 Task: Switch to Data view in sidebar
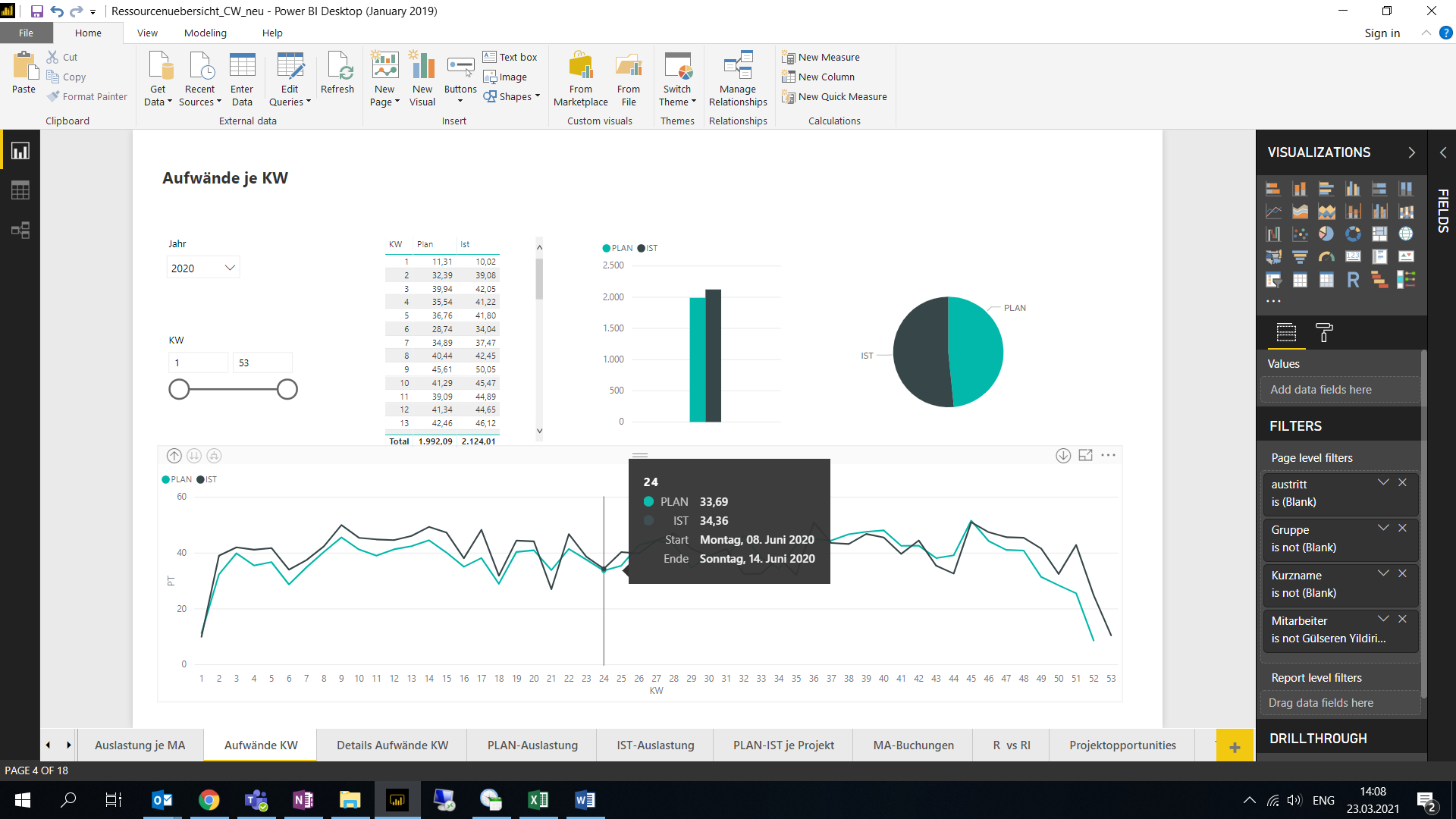(20, 190)
